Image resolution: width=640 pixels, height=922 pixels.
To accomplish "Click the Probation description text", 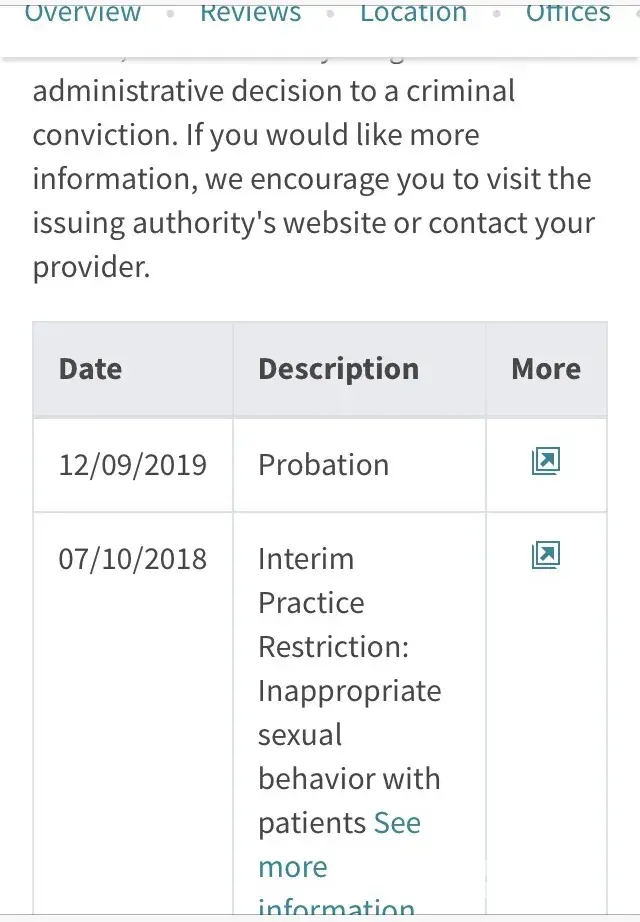I will [323, 465].
